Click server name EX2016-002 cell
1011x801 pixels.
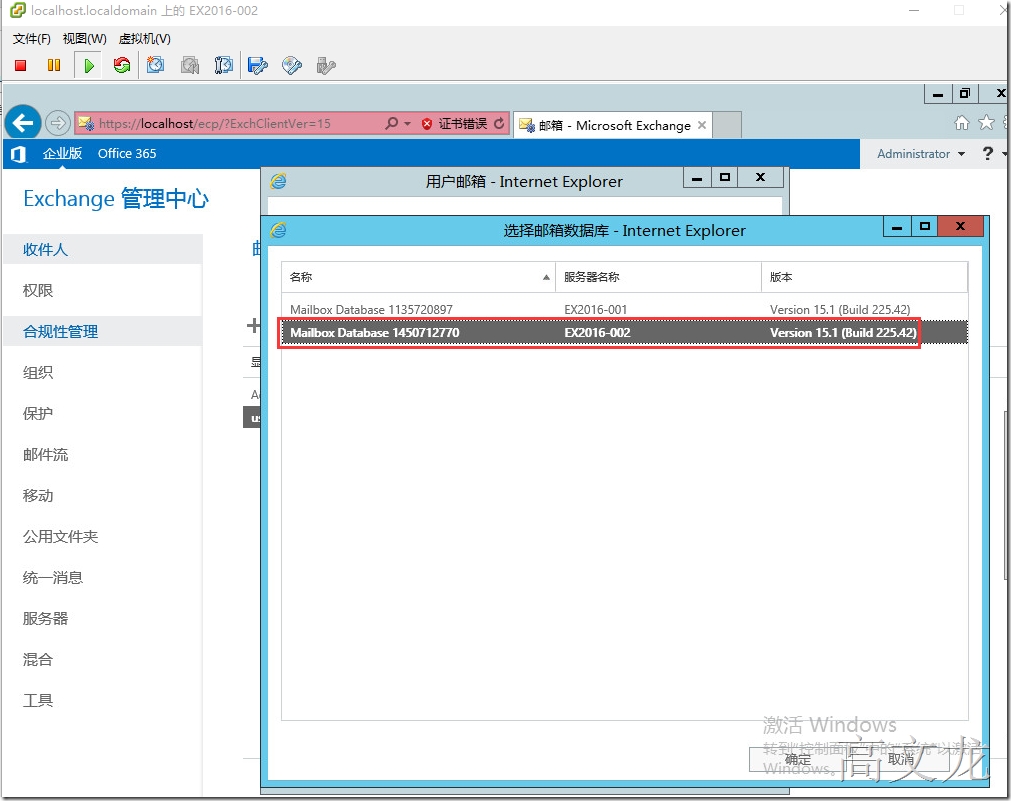pos(597,333)
